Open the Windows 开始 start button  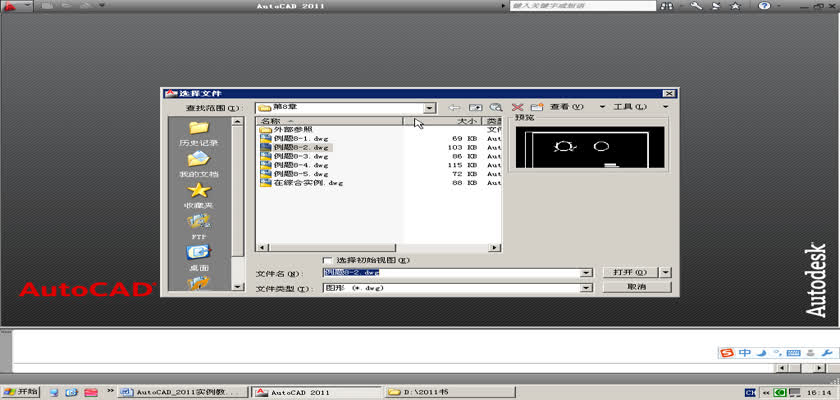pos(20,392)
